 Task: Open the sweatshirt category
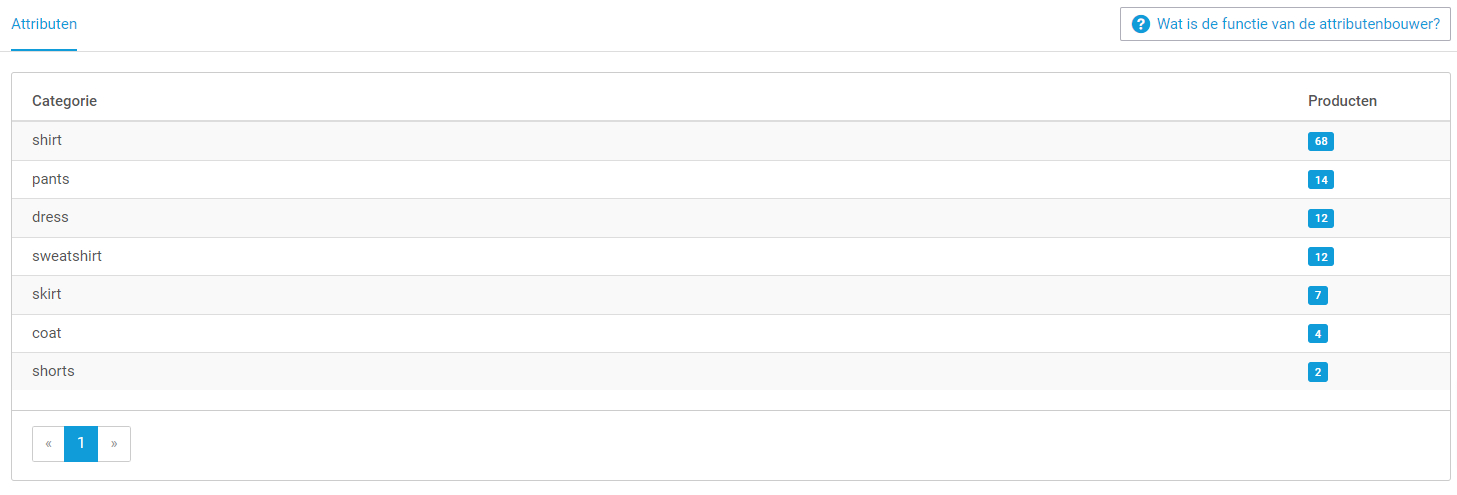click(67, 257)
